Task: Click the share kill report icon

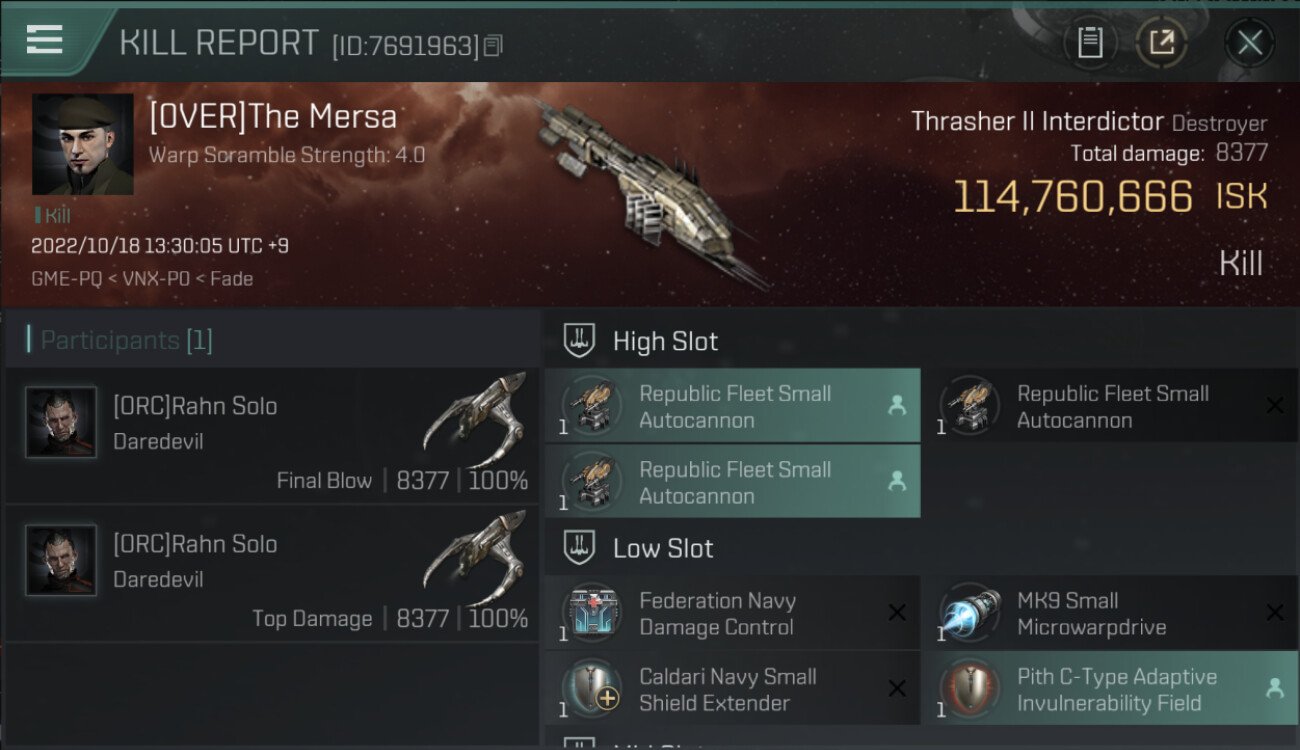Action: [1161, 43]
